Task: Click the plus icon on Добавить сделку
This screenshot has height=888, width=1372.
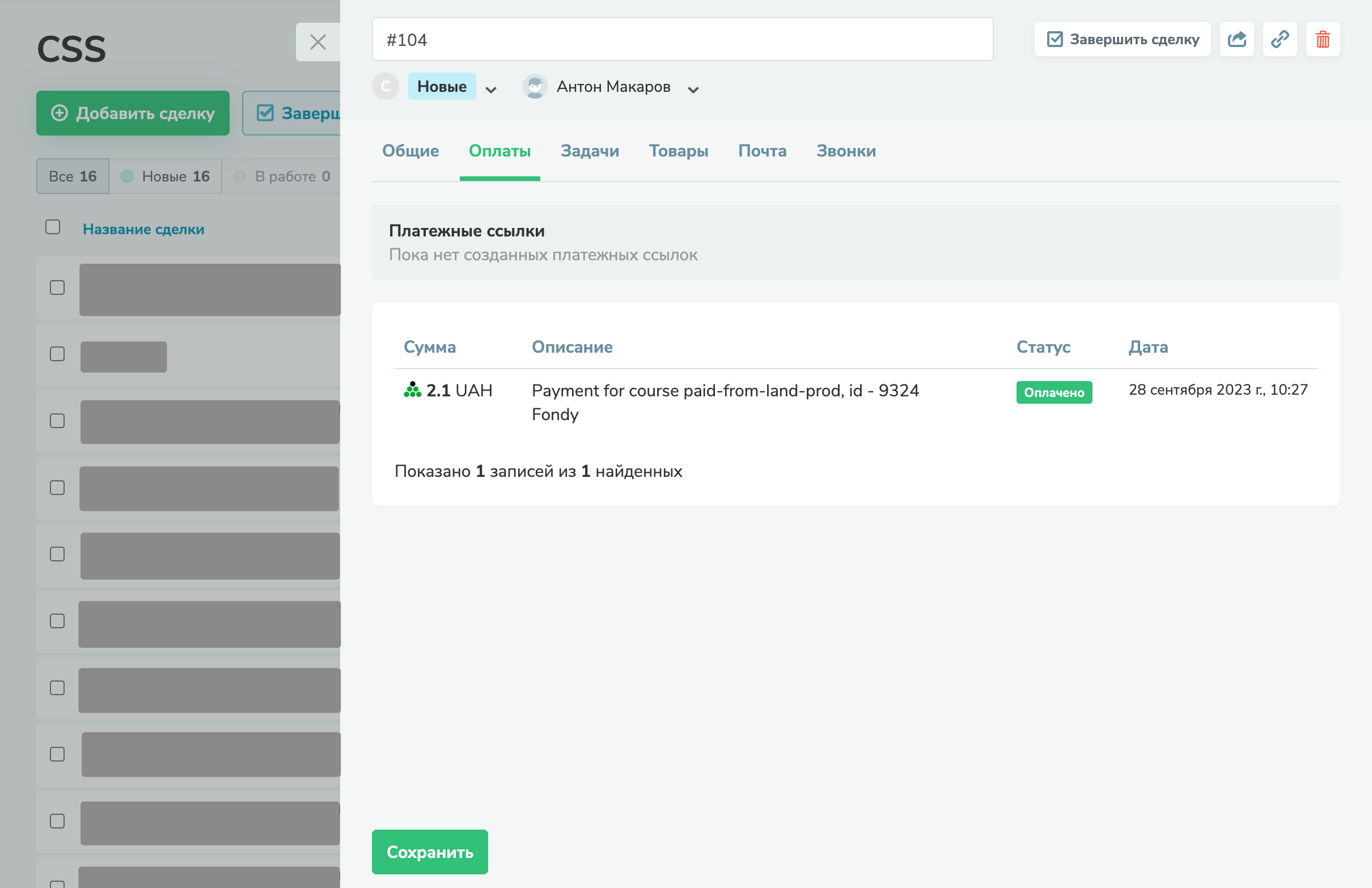Action: (60, 113)
